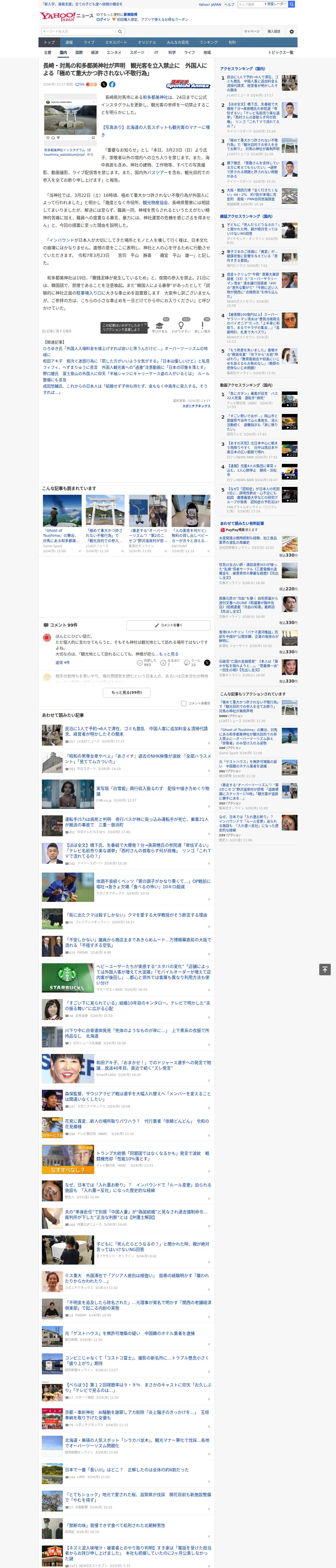Select the ライブ tab in dark navigation bar

click(89, 43)
